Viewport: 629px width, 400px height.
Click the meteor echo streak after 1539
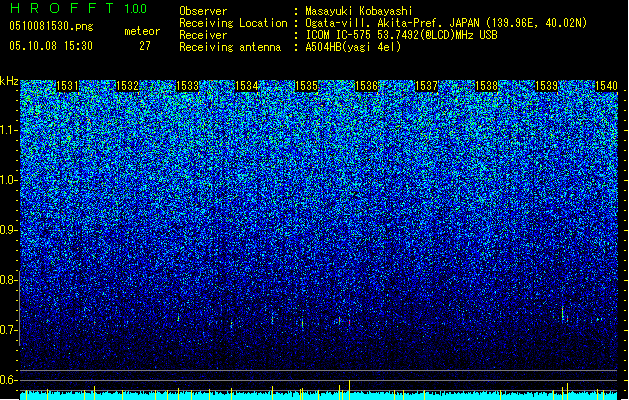pos(563,313)
